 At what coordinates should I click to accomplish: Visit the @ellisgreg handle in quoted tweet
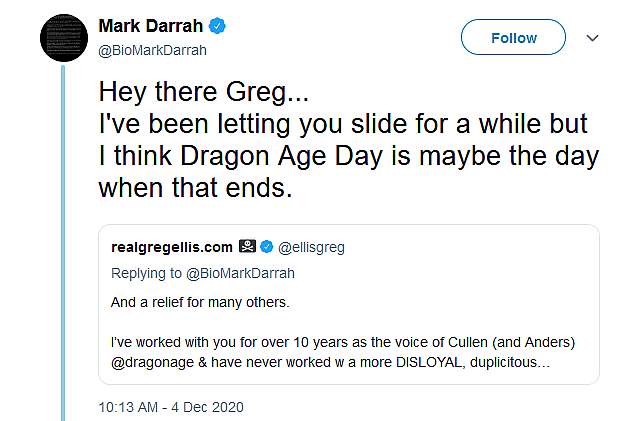314,247
